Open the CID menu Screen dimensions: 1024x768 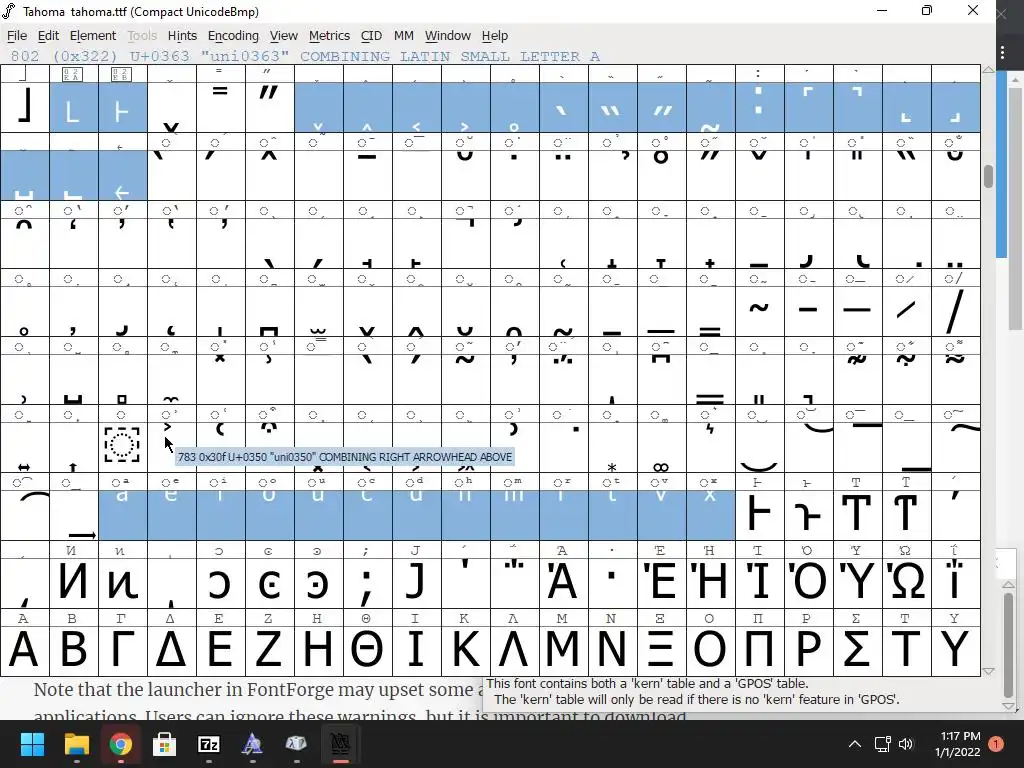point(371,36)
